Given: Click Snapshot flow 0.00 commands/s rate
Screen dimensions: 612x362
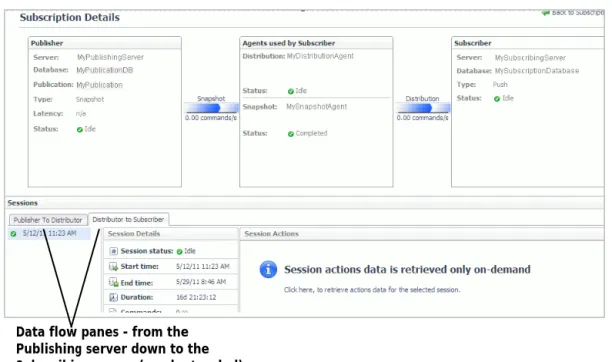Looking at the screenshot, I should (x=211, y=118).
